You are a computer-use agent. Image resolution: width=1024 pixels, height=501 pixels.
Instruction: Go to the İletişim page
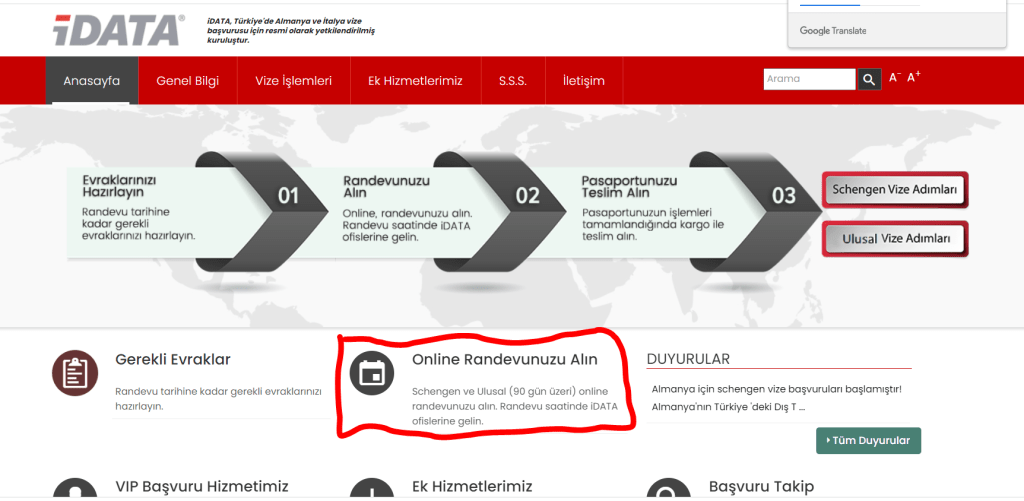[584, 81]
